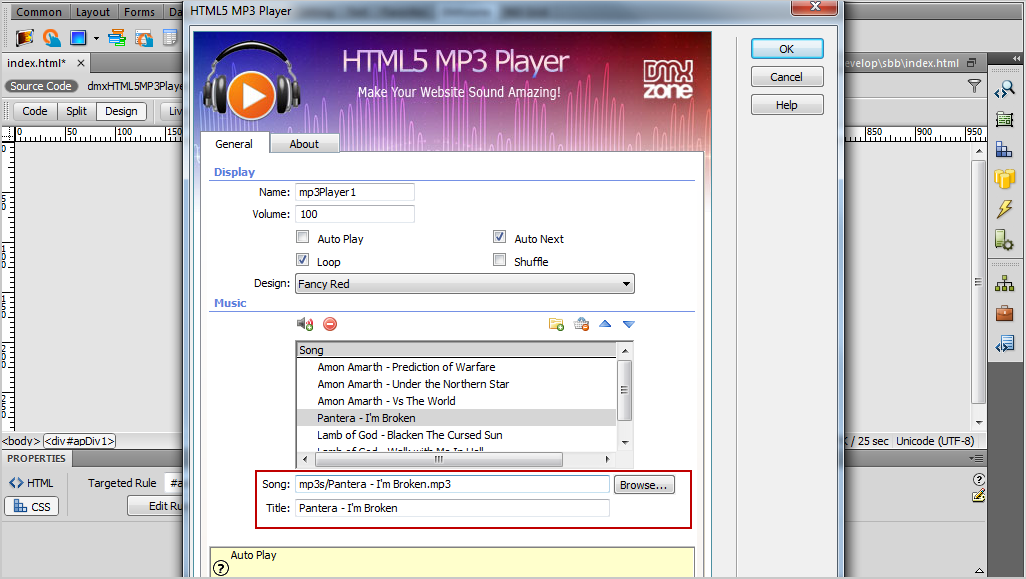The width and height of the screenshot is (1026, 579).
Task: Move the selected song down in the list
Action: click(x=629, y=325)
